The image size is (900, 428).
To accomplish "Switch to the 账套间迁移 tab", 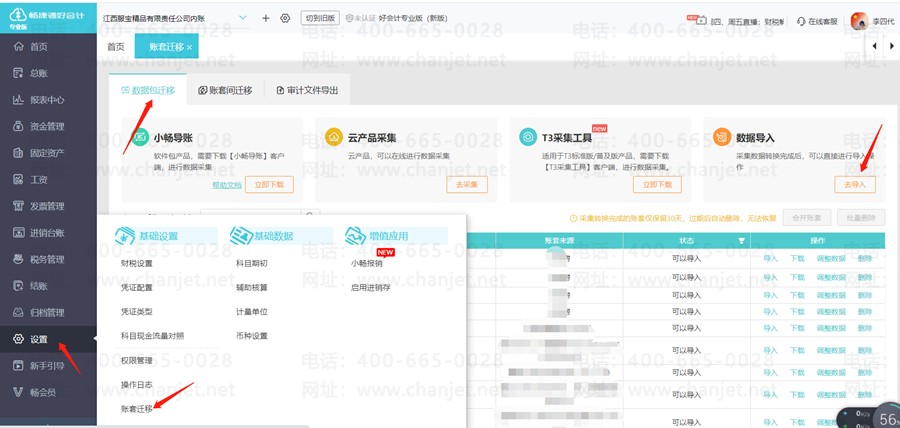I will coord(225,90).
